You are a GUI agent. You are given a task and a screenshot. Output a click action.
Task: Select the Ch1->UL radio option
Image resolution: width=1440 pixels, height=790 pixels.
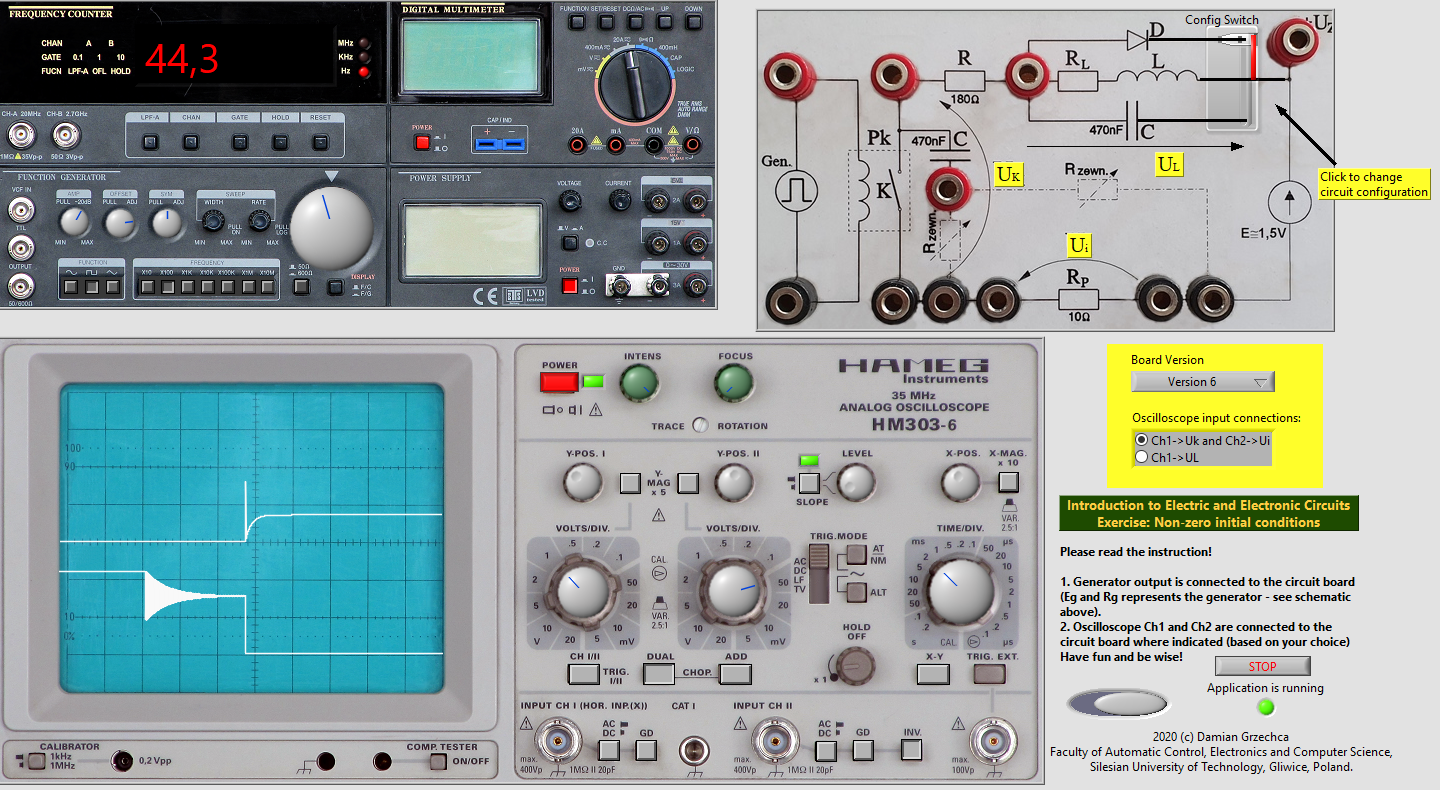1142,457
